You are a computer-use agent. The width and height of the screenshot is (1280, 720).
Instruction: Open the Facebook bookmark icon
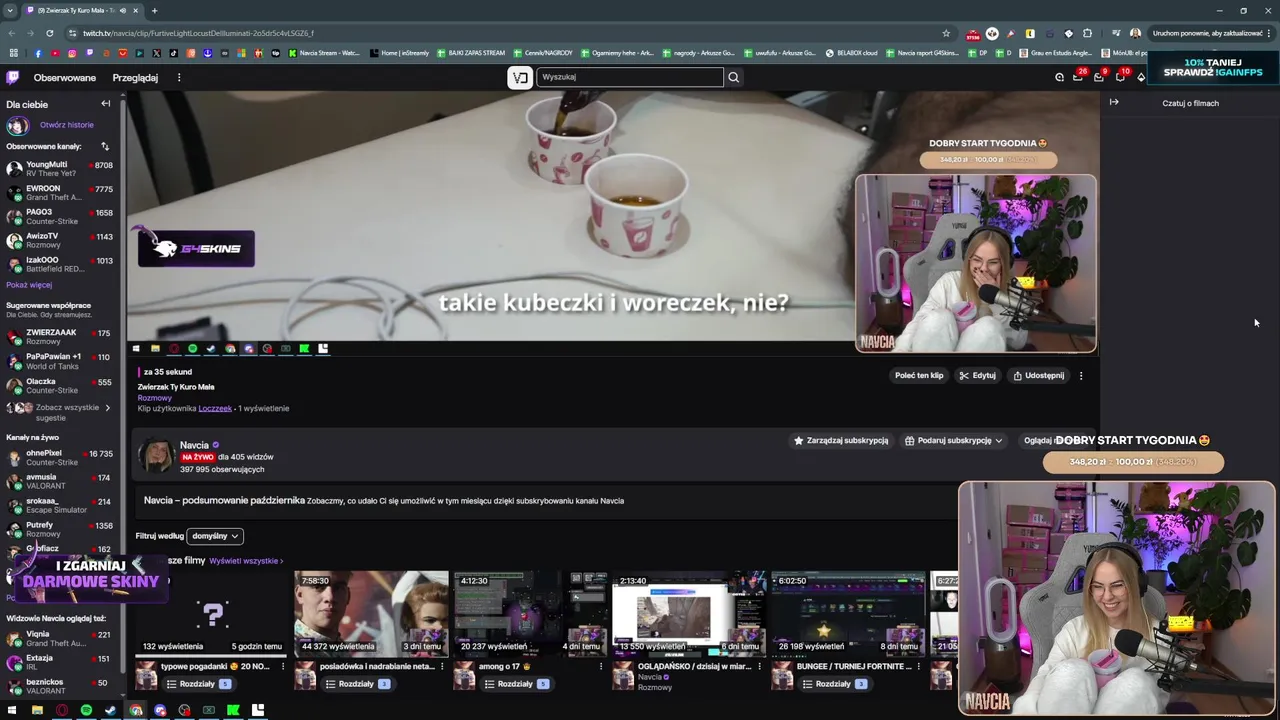[38, 53]
